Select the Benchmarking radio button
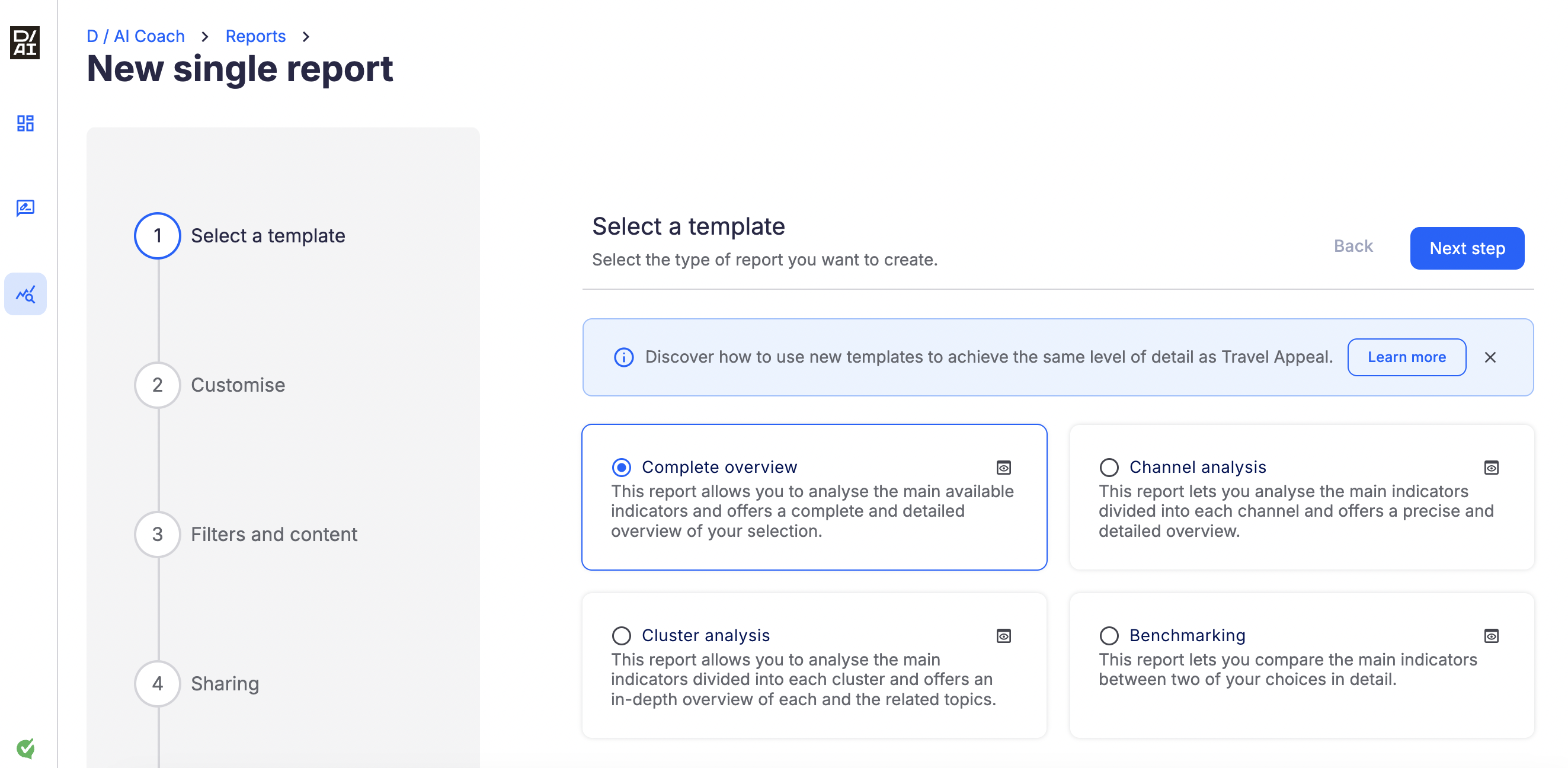 tap(1109, 636)
